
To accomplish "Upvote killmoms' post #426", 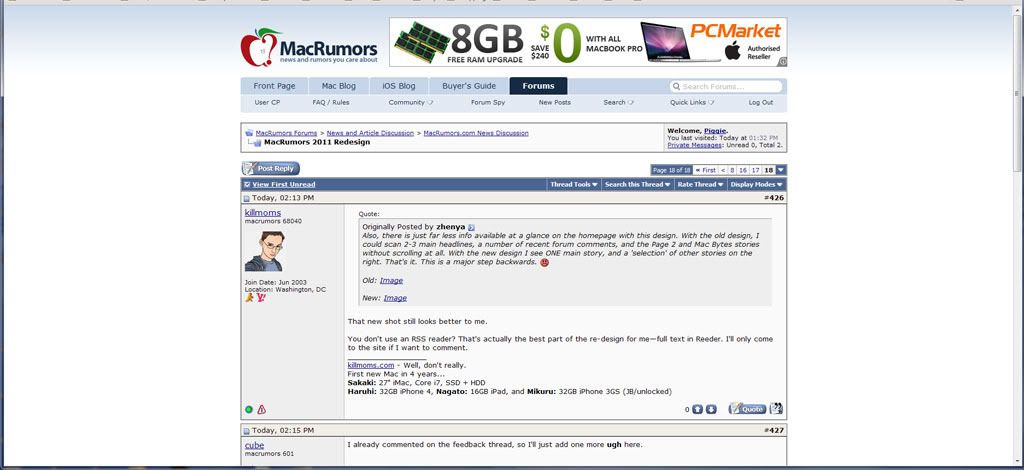I will (697, 409).
